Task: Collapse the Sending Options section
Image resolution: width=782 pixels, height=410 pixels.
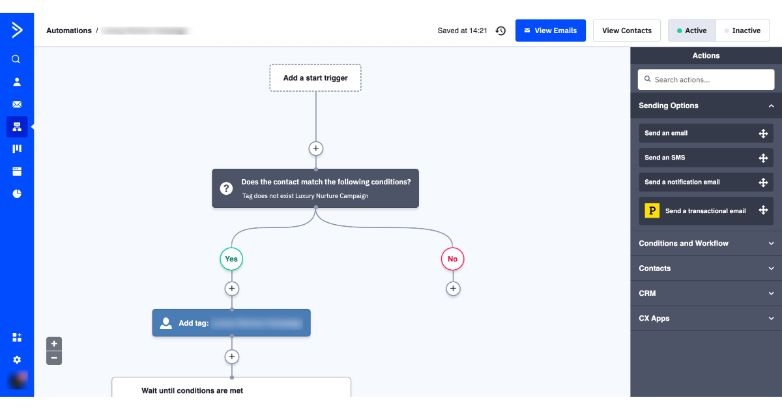Action: pyautogui.click(x=771, y=106)
